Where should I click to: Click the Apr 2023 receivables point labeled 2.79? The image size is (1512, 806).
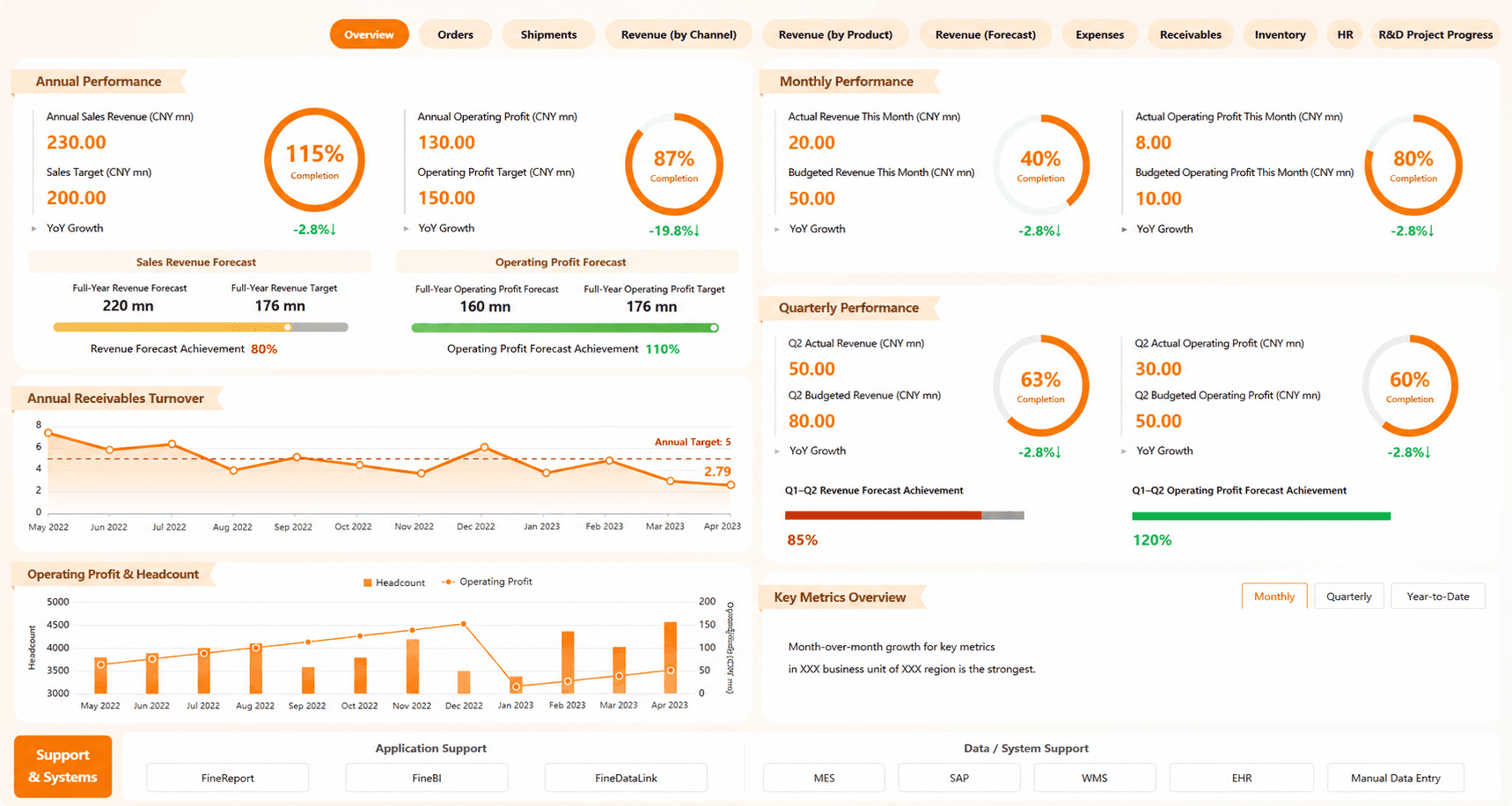coord(730,485)
